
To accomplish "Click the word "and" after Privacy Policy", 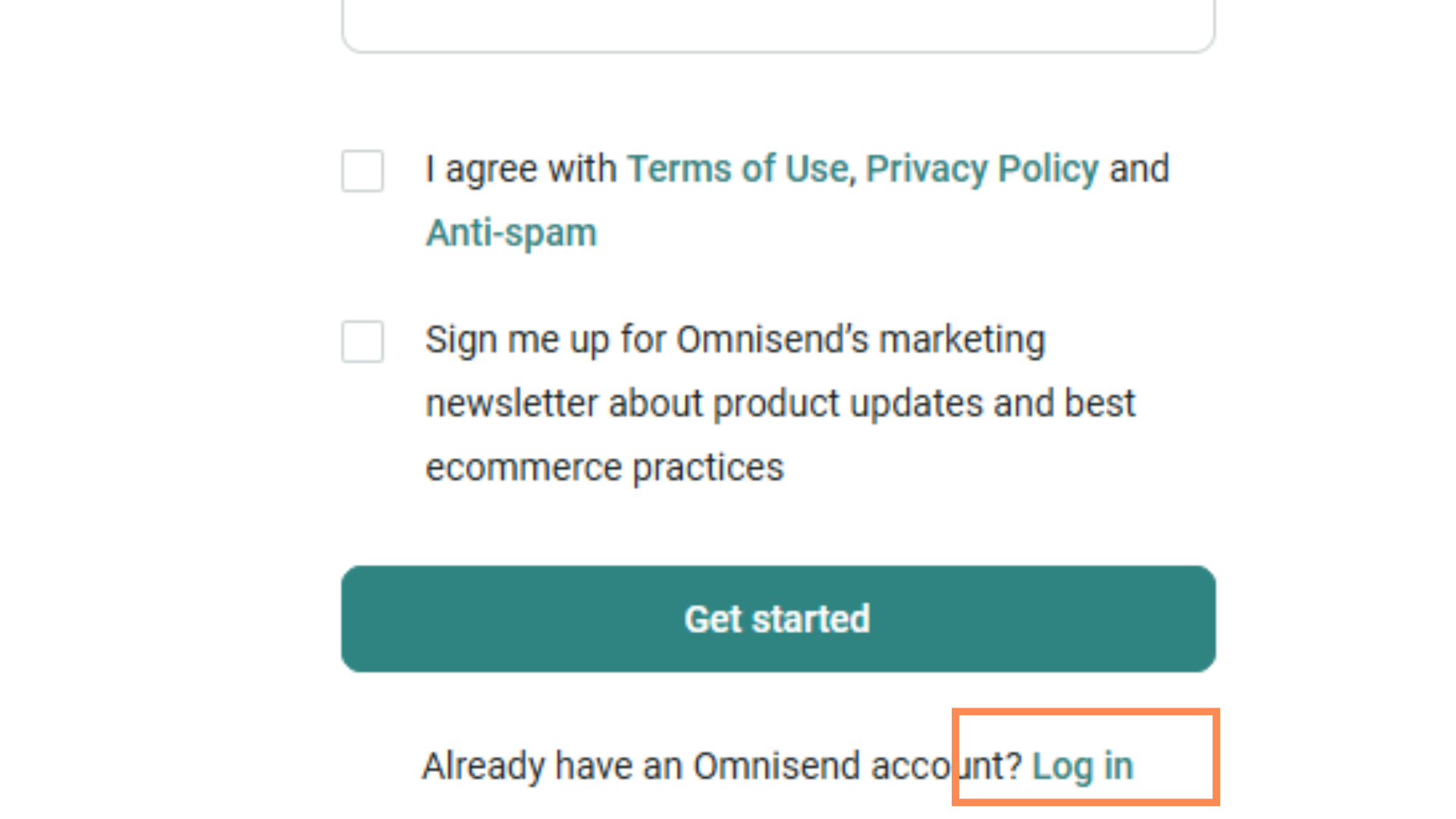I will click(x=1139, y=168).
